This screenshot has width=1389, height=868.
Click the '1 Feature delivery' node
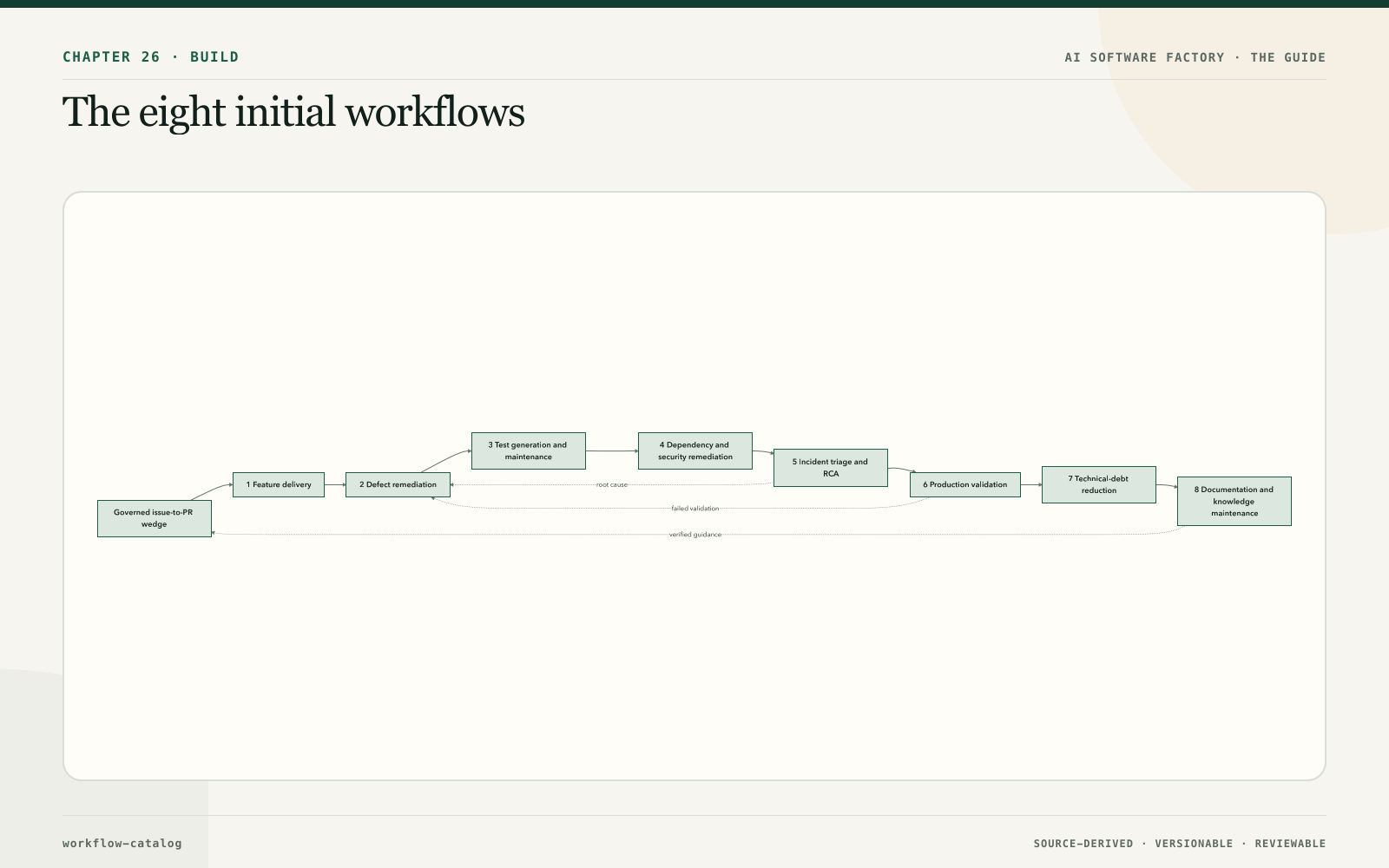pyautogui.click(x=279, y=484)
